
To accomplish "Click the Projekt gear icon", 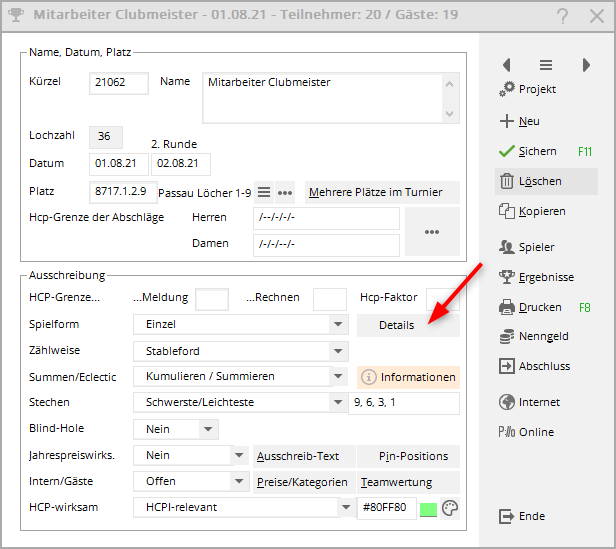I will point(506,90).
